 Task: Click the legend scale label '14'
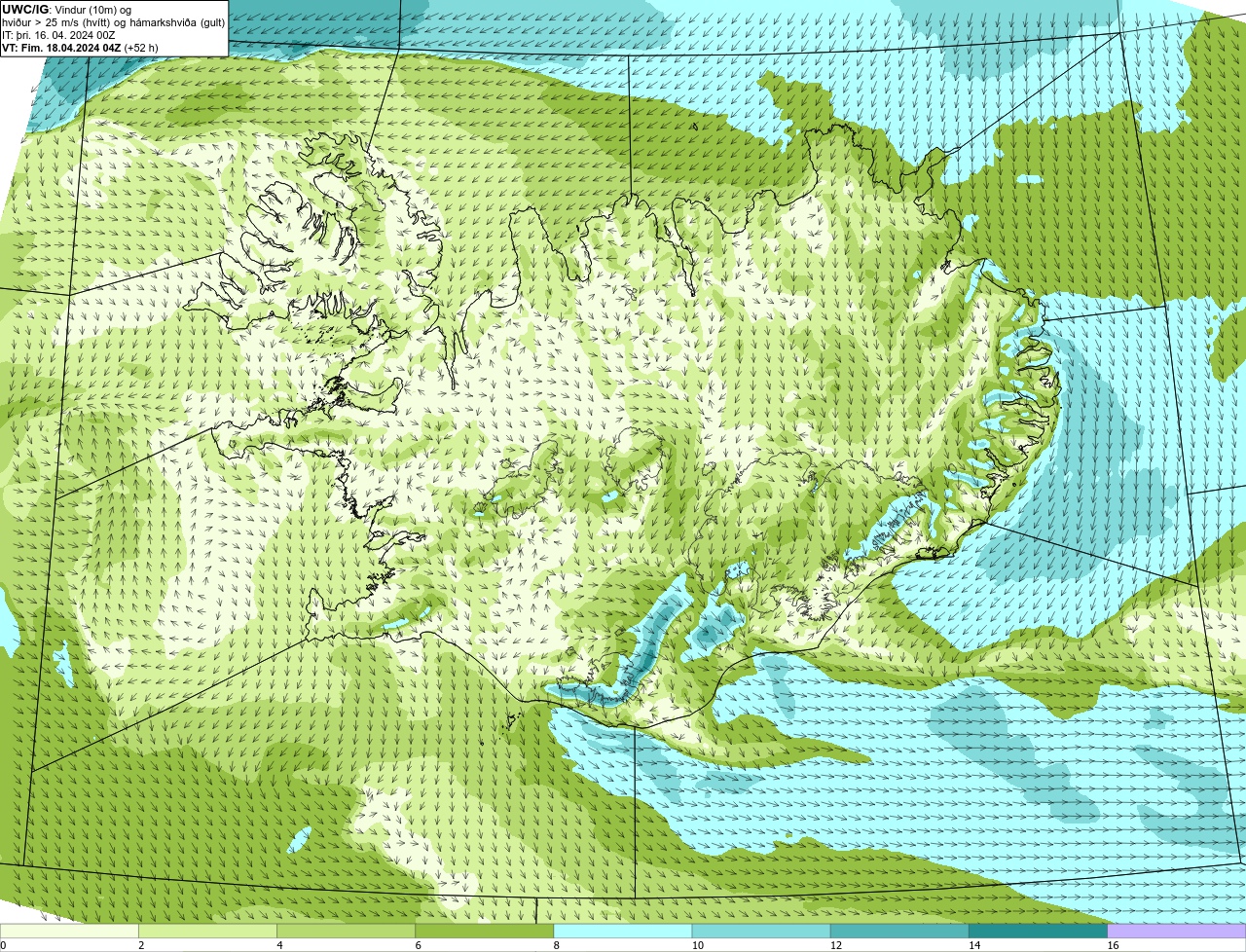point(974,945)
